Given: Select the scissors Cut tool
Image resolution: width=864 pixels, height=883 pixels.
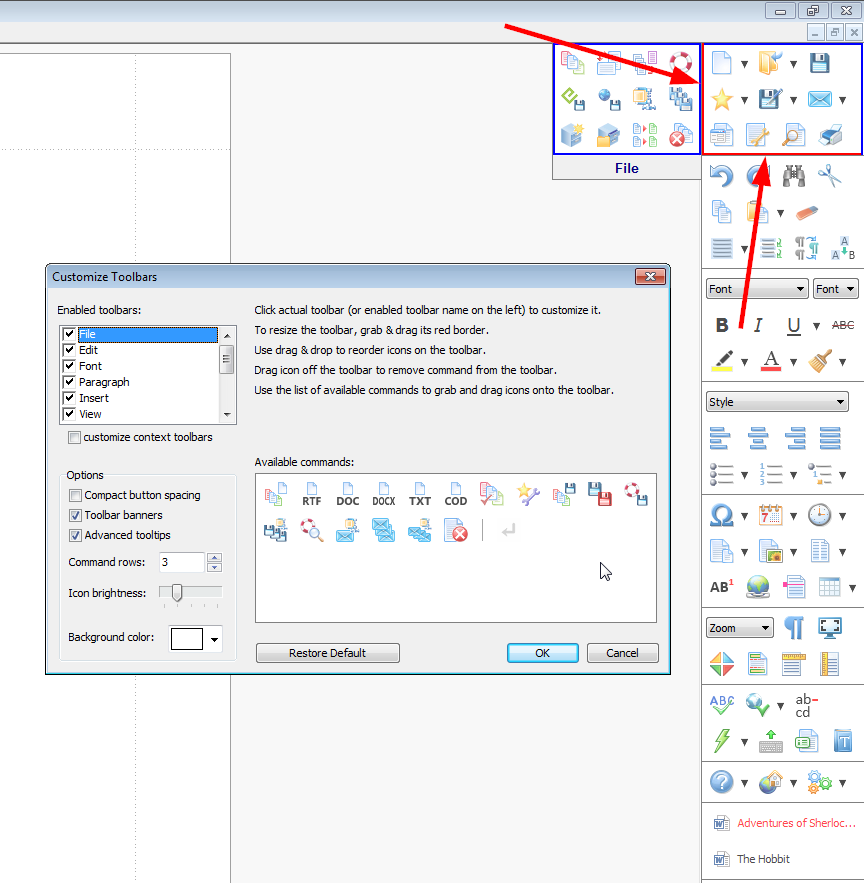Looking at the screenshot, I should point(830,176).
